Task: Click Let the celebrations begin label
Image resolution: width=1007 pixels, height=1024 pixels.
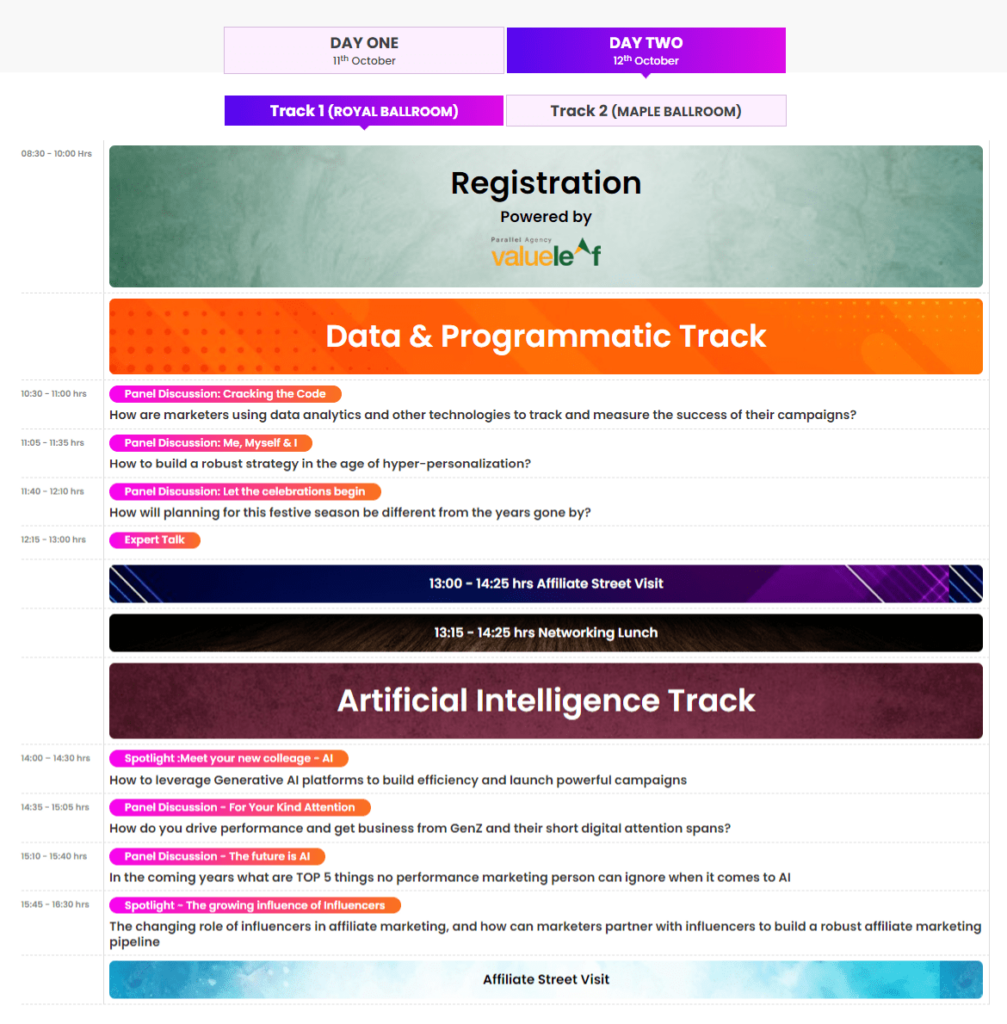Action: click(x=245, y=492)
